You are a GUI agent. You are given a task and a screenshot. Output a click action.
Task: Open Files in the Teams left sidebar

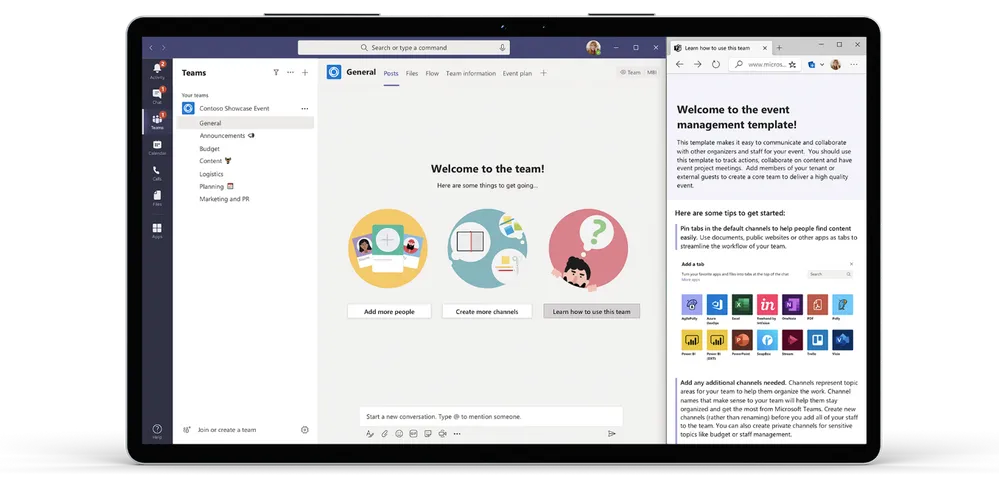(157, 199)
